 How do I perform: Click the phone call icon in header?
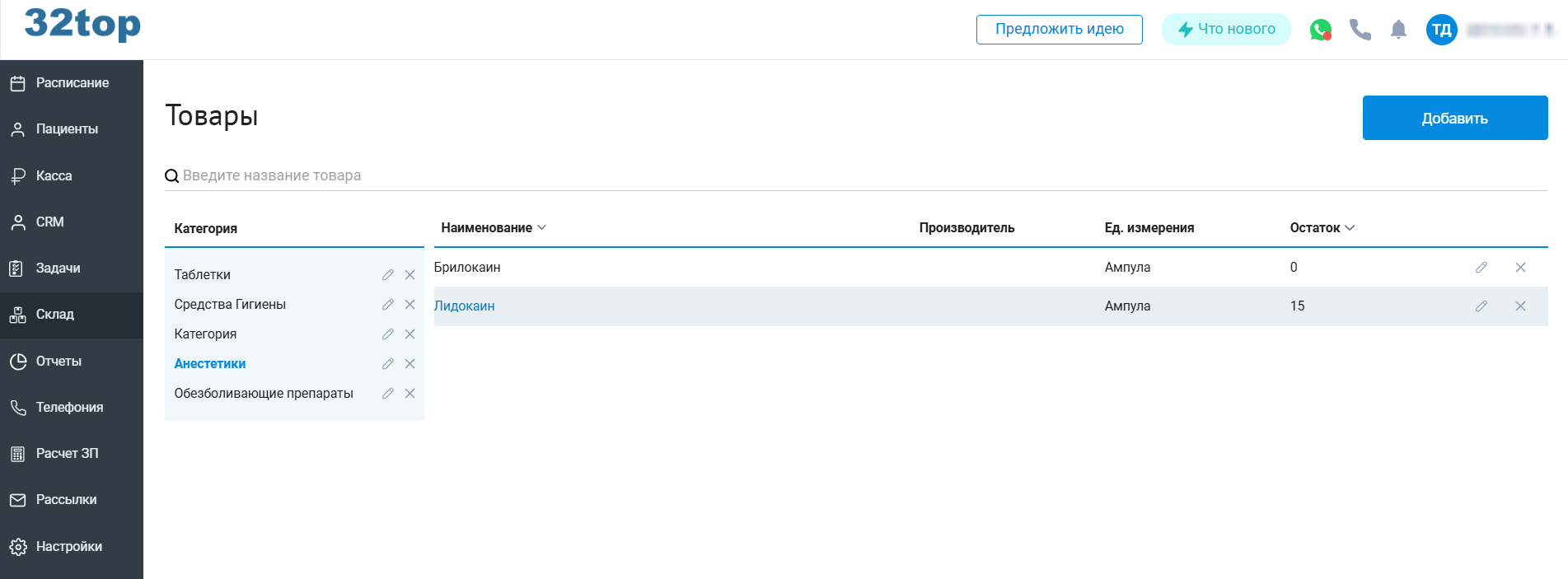[x=1360, y=30]
